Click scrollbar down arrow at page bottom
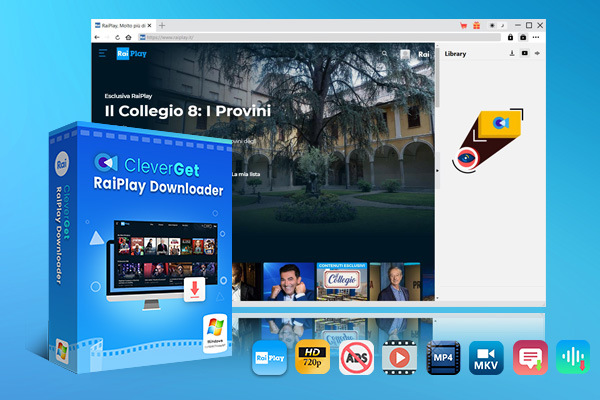This screenshot has width=600, height=400. click(437, 298)
